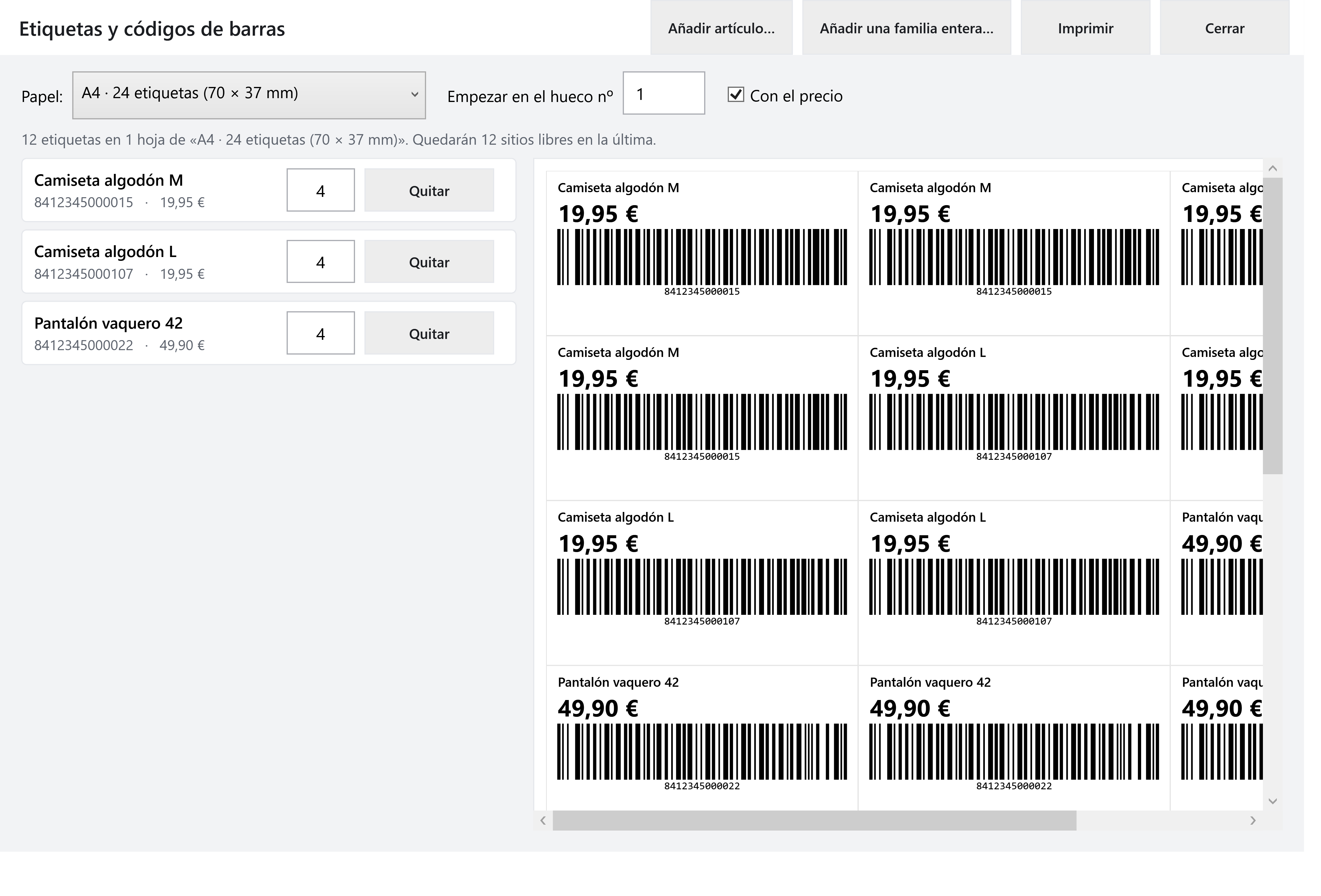Viewport: 1321px width, 896px height.
Task: Click quantity field for Camiseta algodón L
Action: (321, 261)
